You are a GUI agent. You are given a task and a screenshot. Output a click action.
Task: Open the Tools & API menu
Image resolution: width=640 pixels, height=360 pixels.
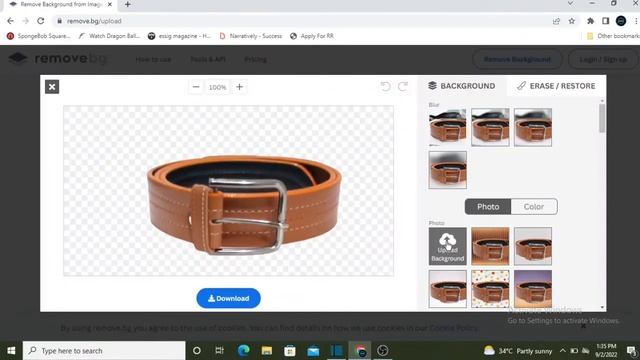[208, 60]
